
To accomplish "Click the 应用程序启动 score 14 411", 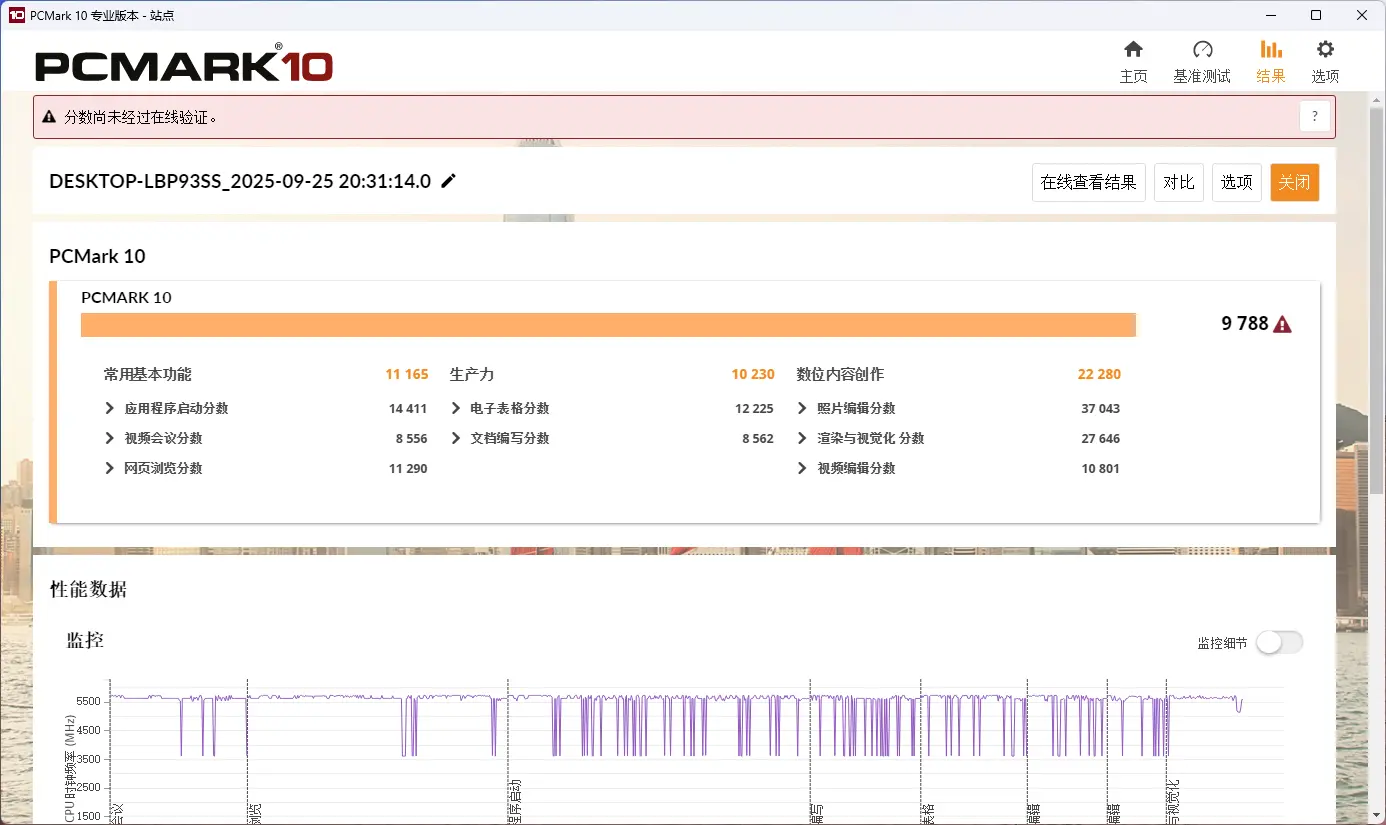I will point(408,409).
